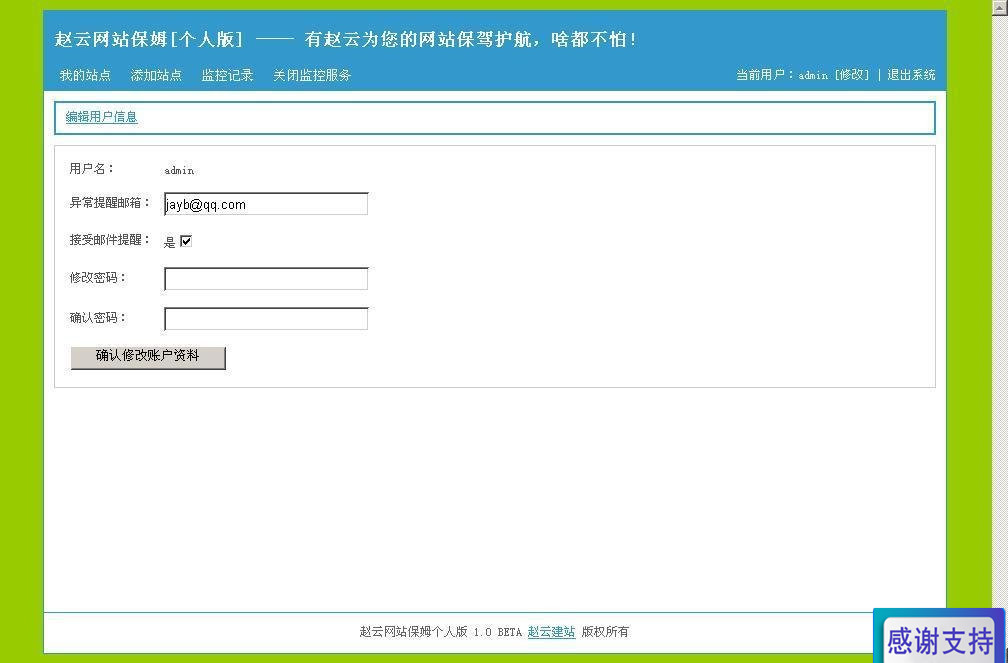Toggle the 接受邮件提醒 checkbox

coord(186,241)
